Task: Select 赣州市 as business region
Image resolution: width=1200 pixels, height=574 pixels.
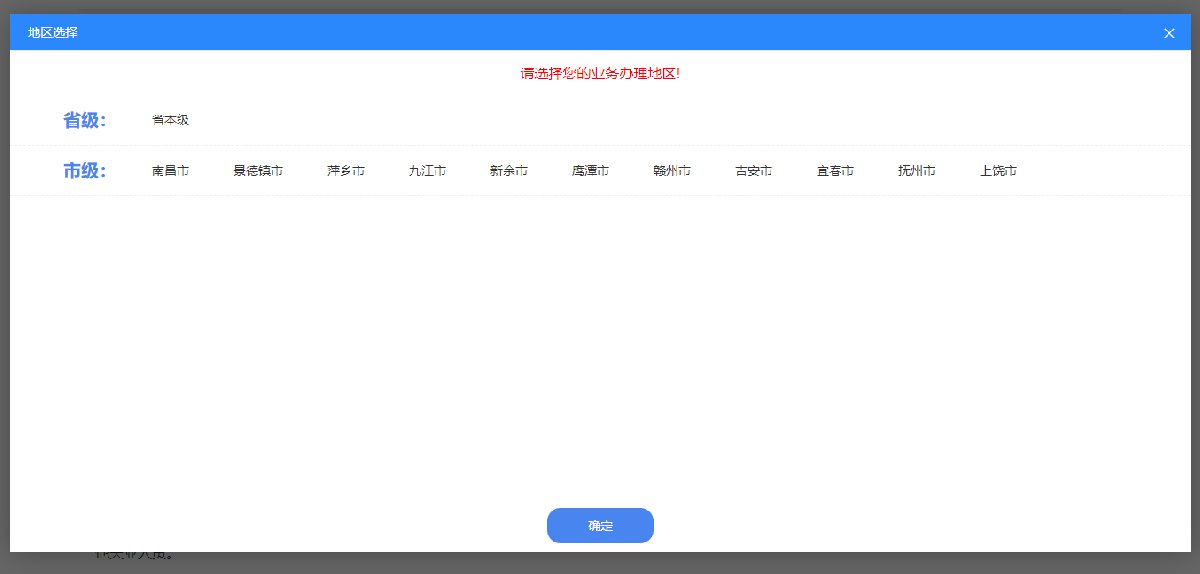Action: 672,171
